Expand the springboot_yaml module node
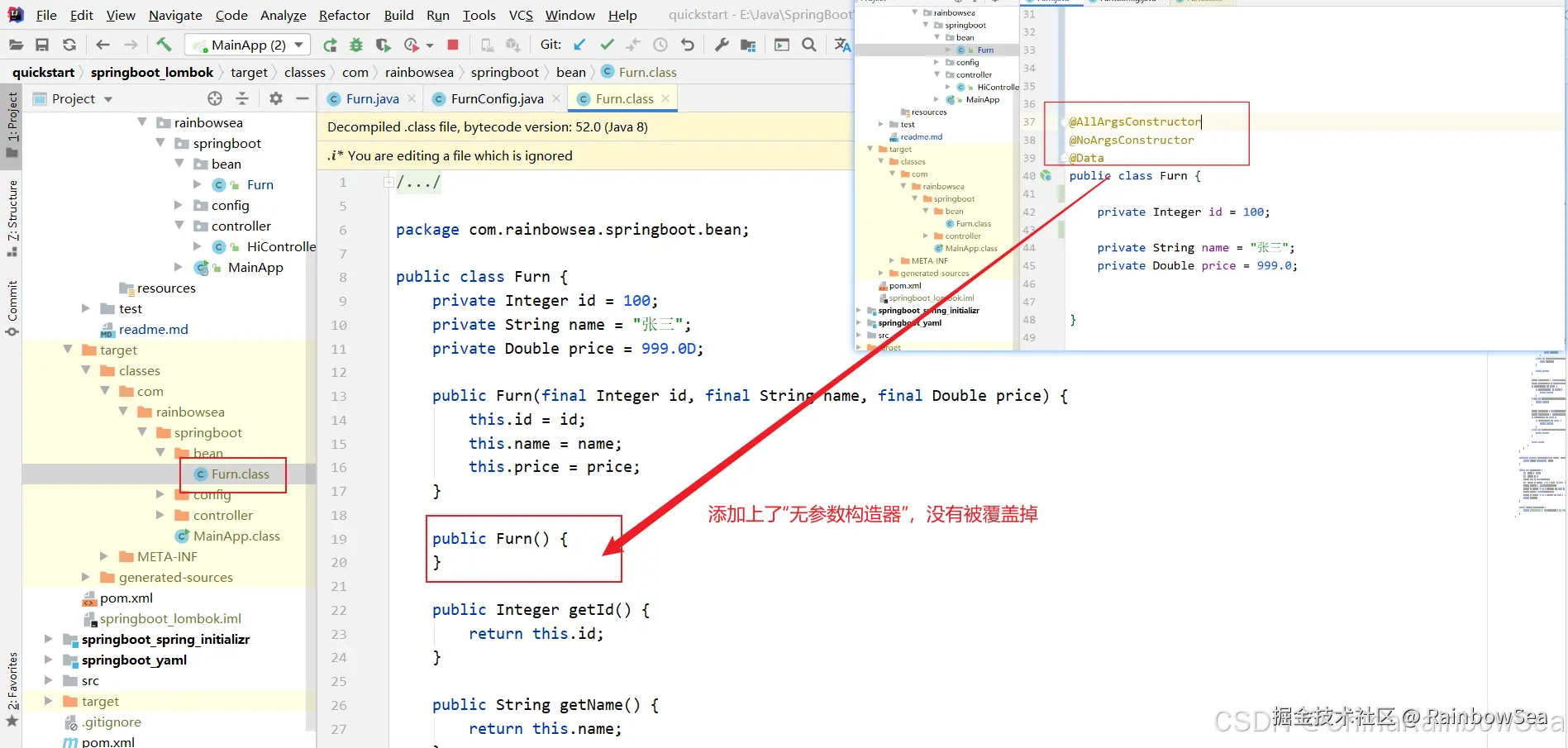The image size is (1568, 748). 49,660
